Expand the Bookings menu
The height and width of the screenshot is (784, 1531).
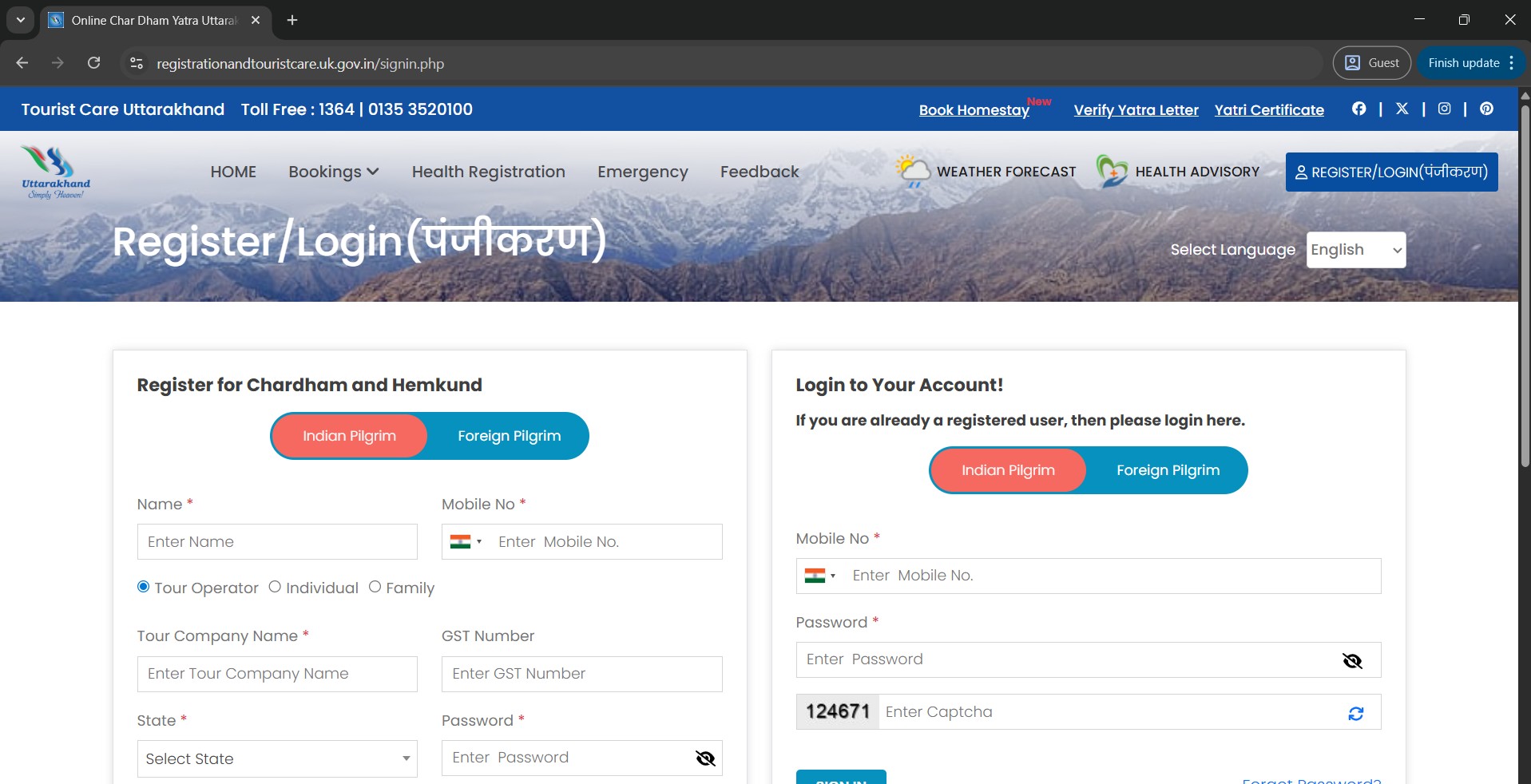[x=333, y=172]
